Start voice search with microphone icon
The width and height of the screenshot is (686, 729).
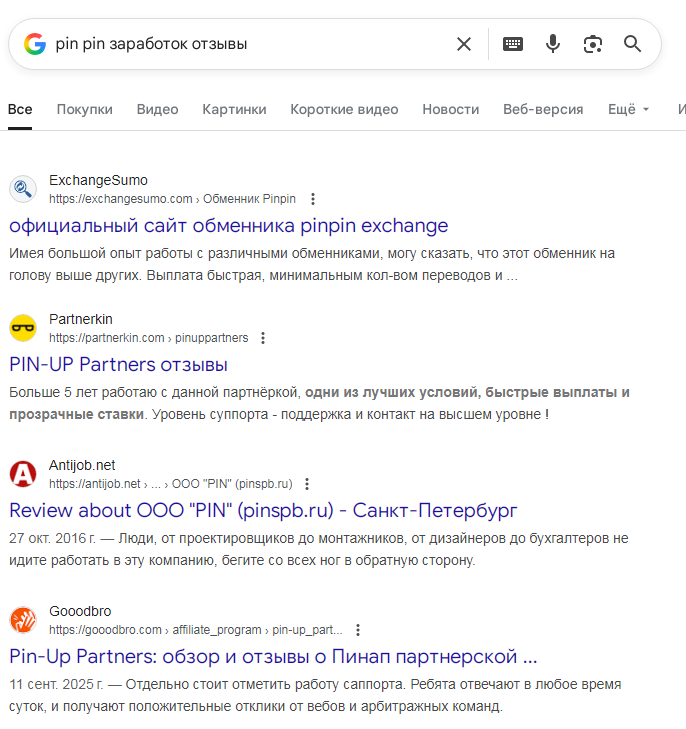tap(552, 44)
